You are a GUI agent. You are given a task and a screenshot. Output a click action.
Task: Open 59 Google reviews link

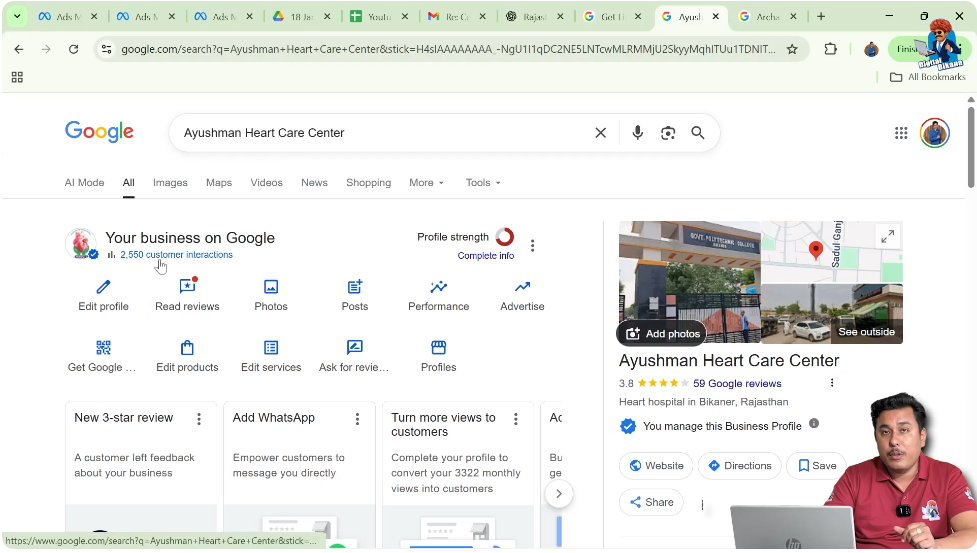click(x=737, y=383)
